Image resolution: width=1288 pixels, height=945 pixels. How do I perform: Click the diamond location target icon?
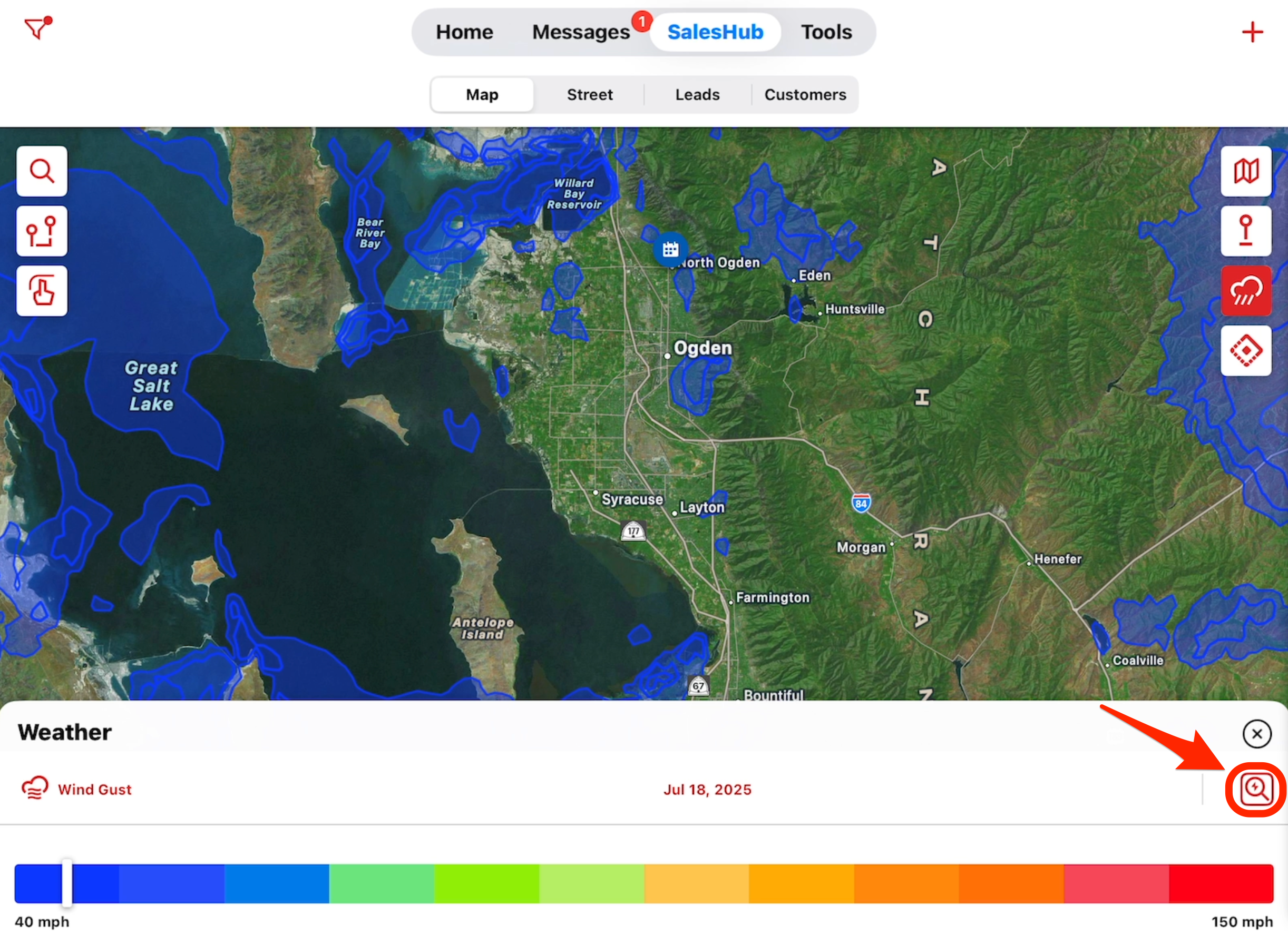pos(1246,351)
